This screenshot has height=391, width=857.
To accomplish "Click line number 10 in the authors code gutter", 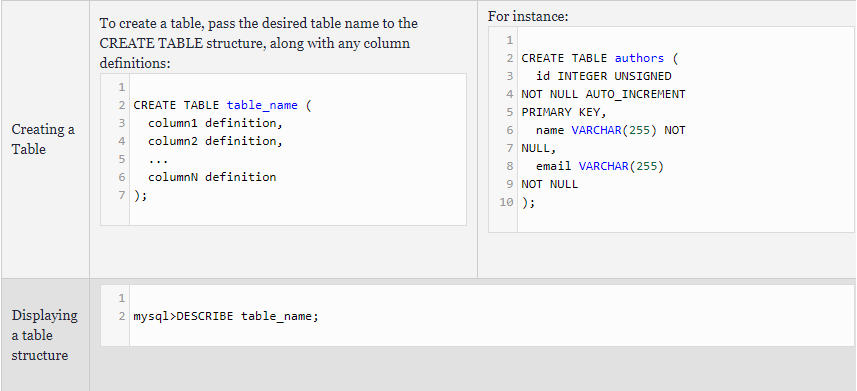I will [x=506, y=202].
